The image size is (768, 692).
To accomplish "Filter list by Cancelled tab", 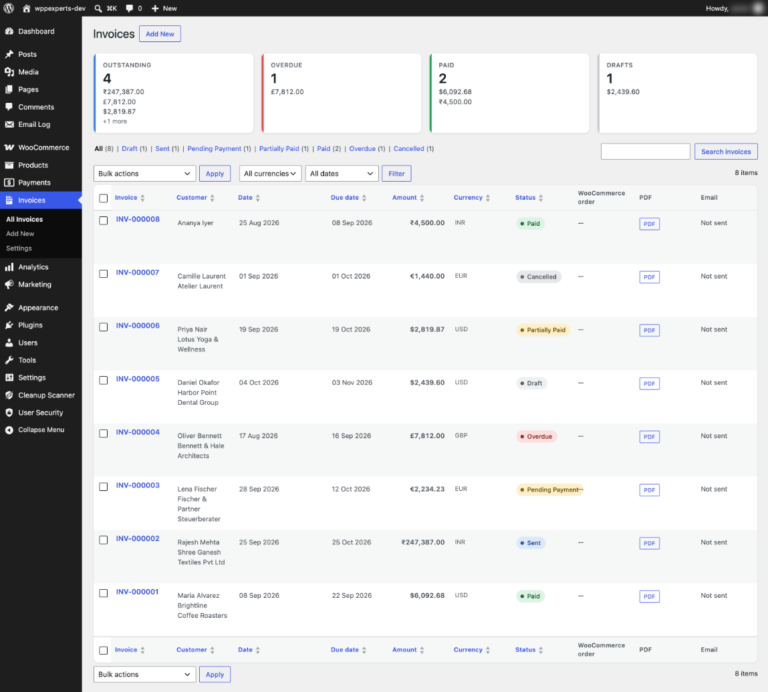I will (408, 149).
